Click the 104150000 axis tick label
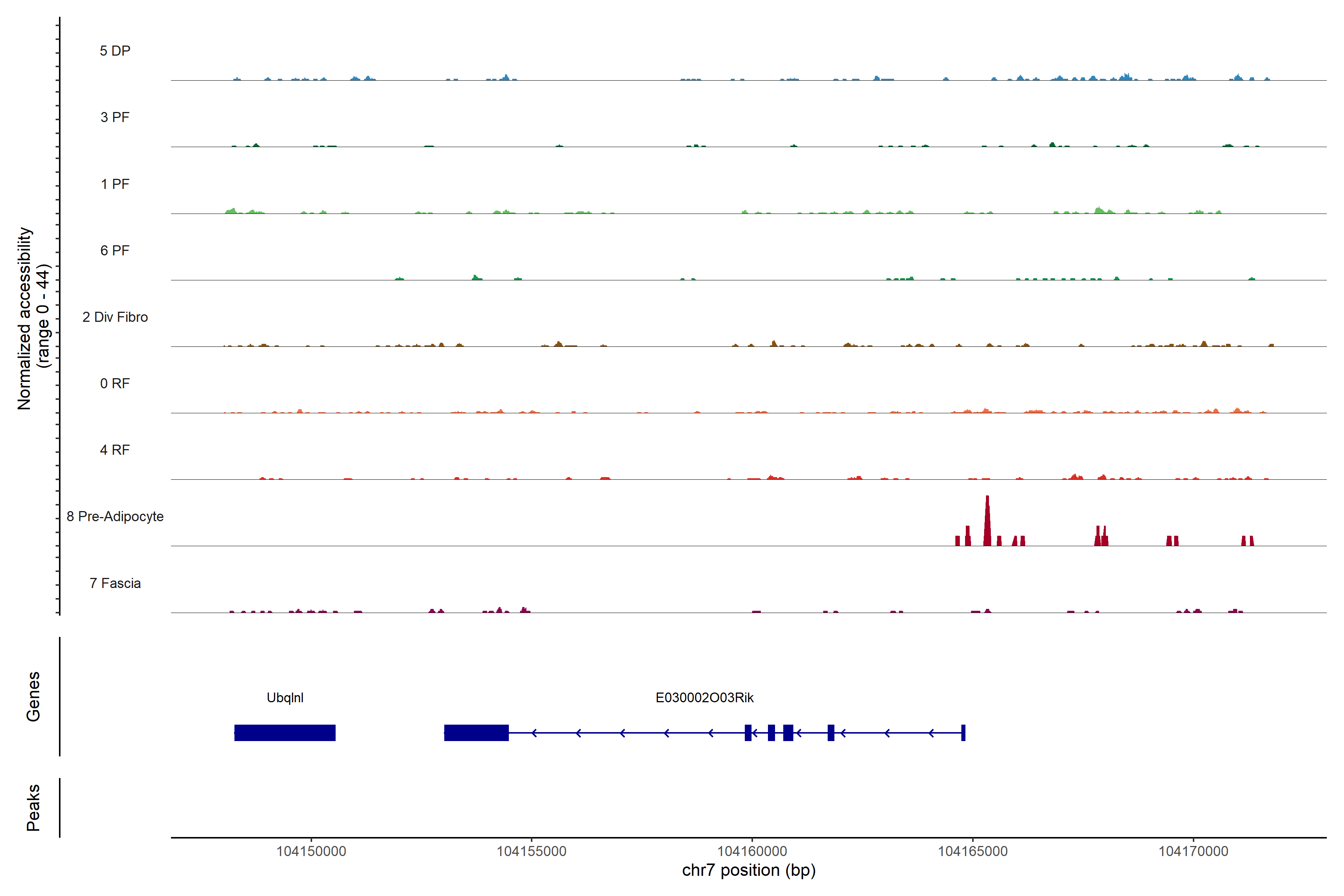The image size is (1344, 896). click(311, 852)
